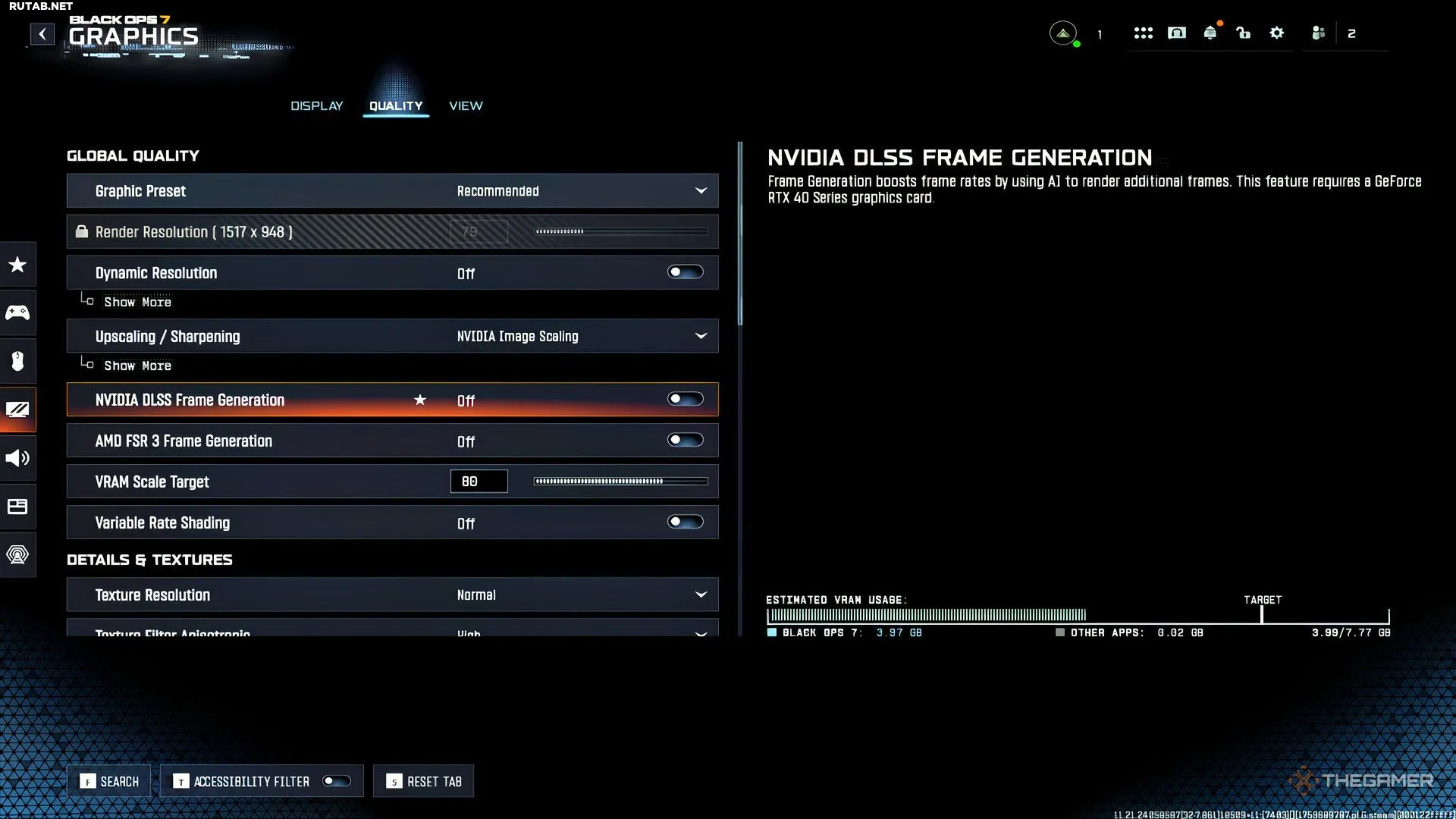Click the back arrow beside Graphics title
The width and height of the screenshot is (1456, 819).
[42, 34]
